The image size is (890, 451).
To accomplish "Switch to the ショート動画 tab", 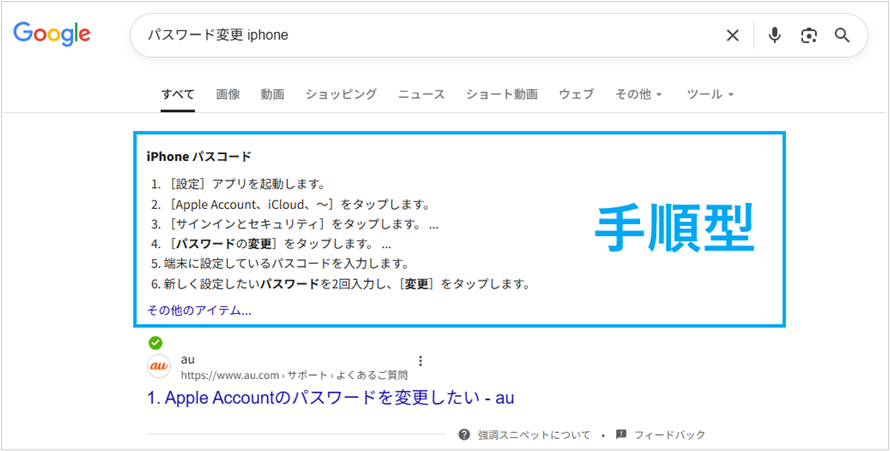I will point(502,94).
